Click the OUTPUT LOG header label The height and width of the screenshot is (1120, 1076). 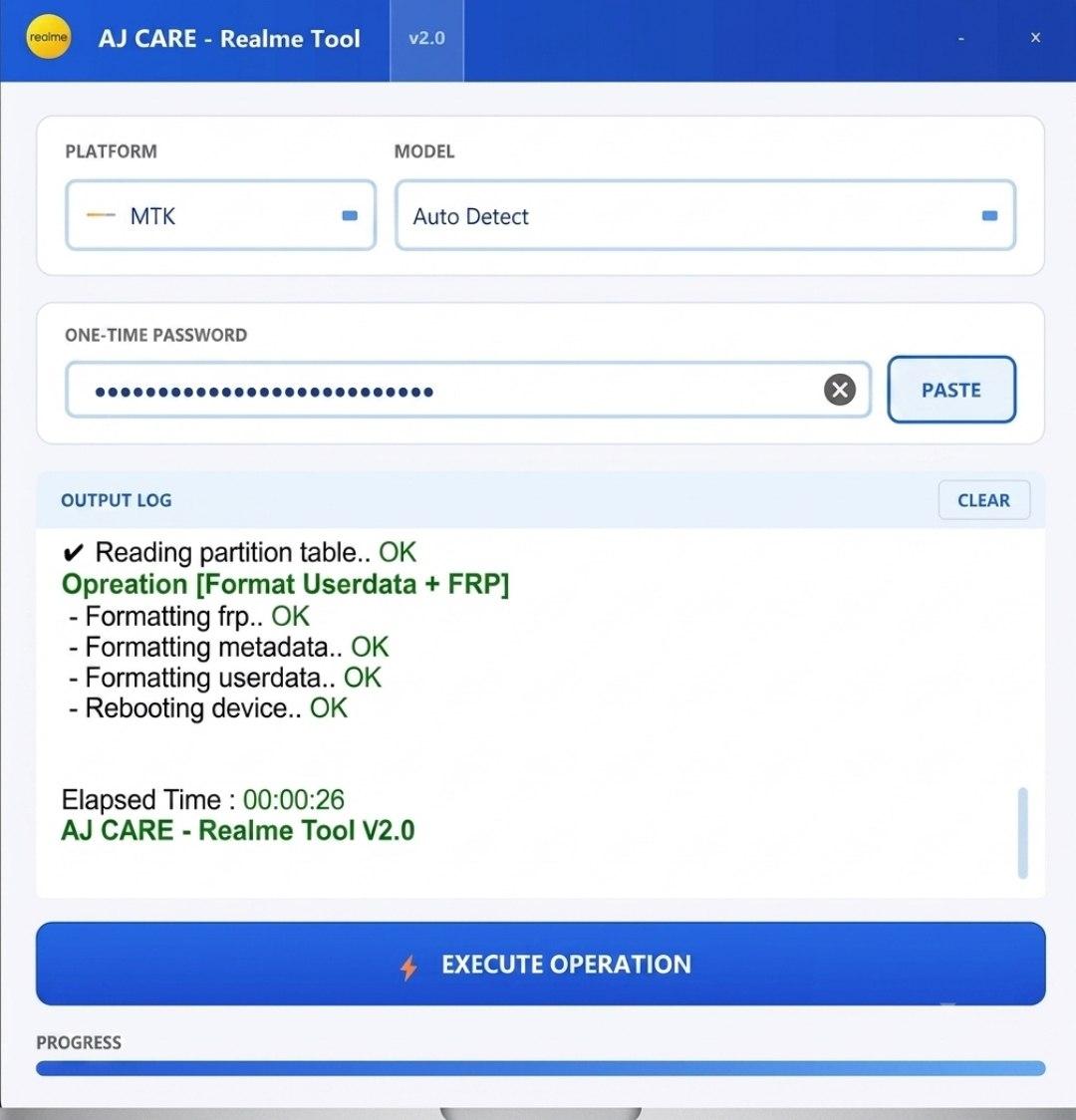tap(117, 500)
